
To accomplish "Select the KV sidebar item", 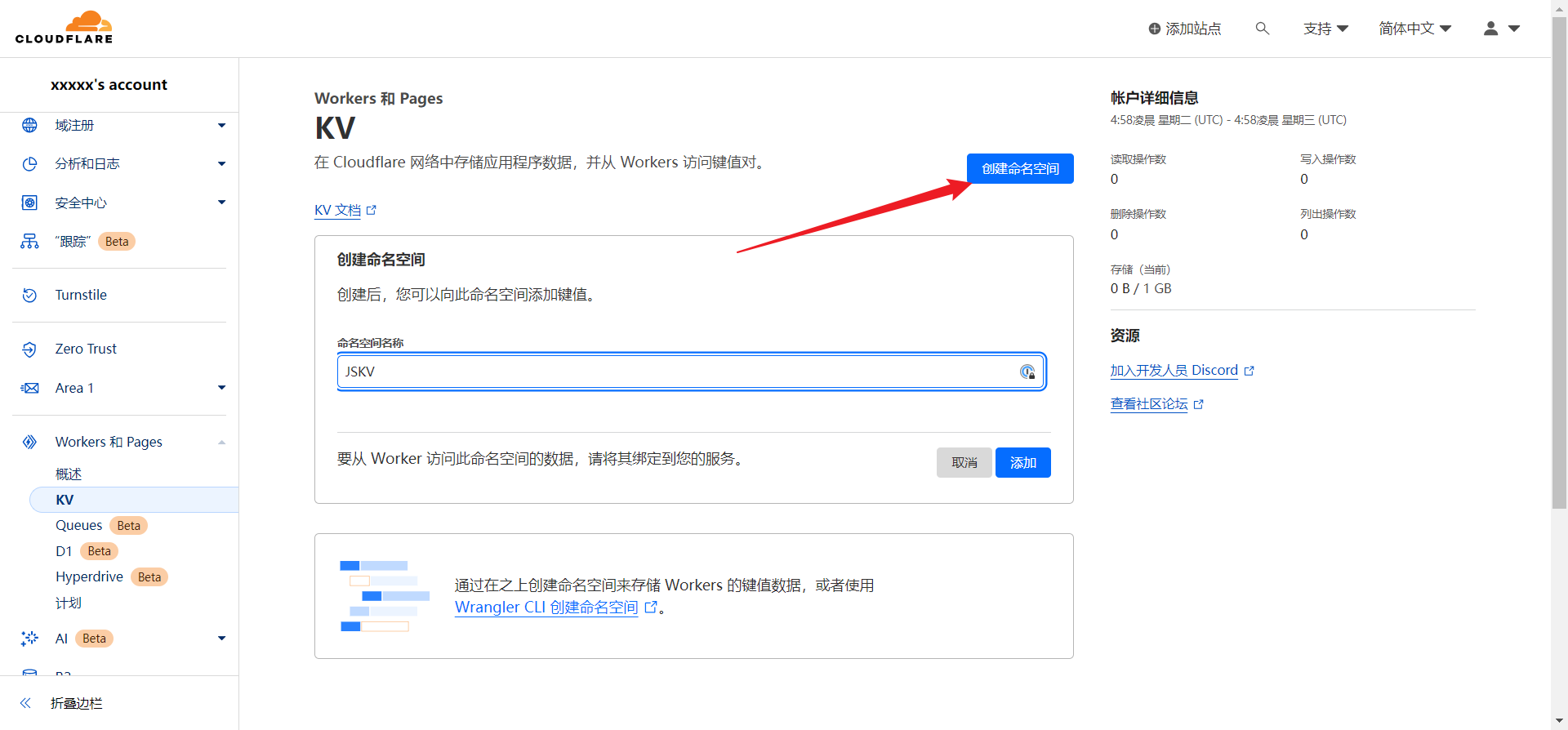I will [x=134, y=500].
